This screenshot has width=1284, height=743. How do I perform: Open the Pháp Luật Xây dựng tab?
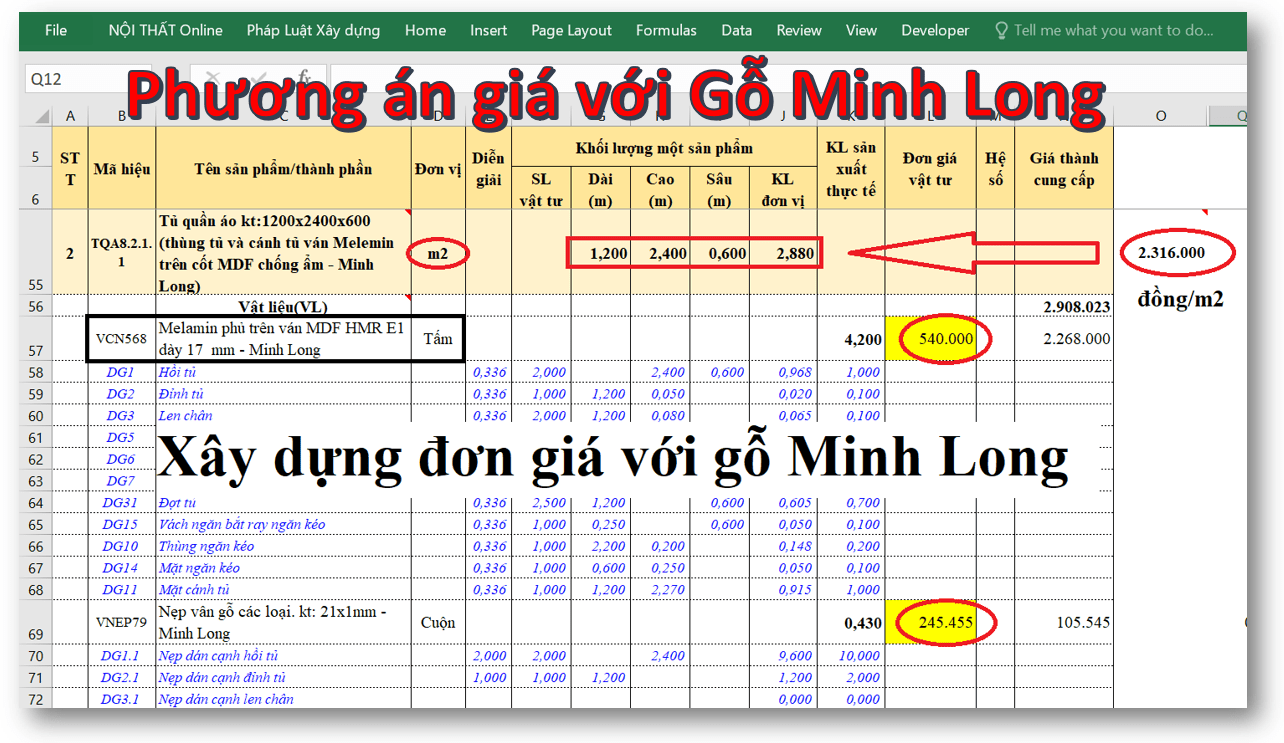(x=313, y=30)
